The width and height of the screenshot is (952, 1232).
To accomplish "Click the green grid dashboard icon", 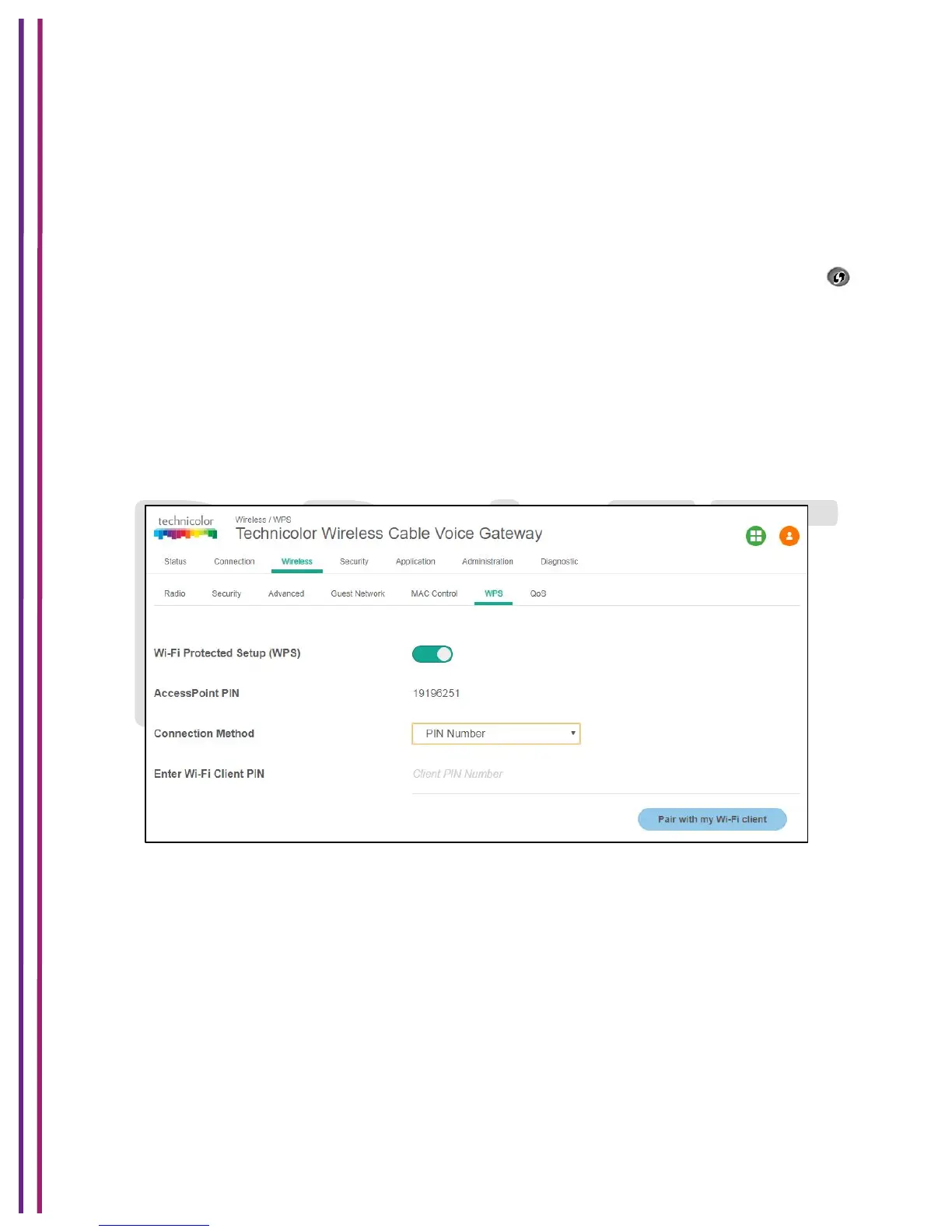I will 755,536.
